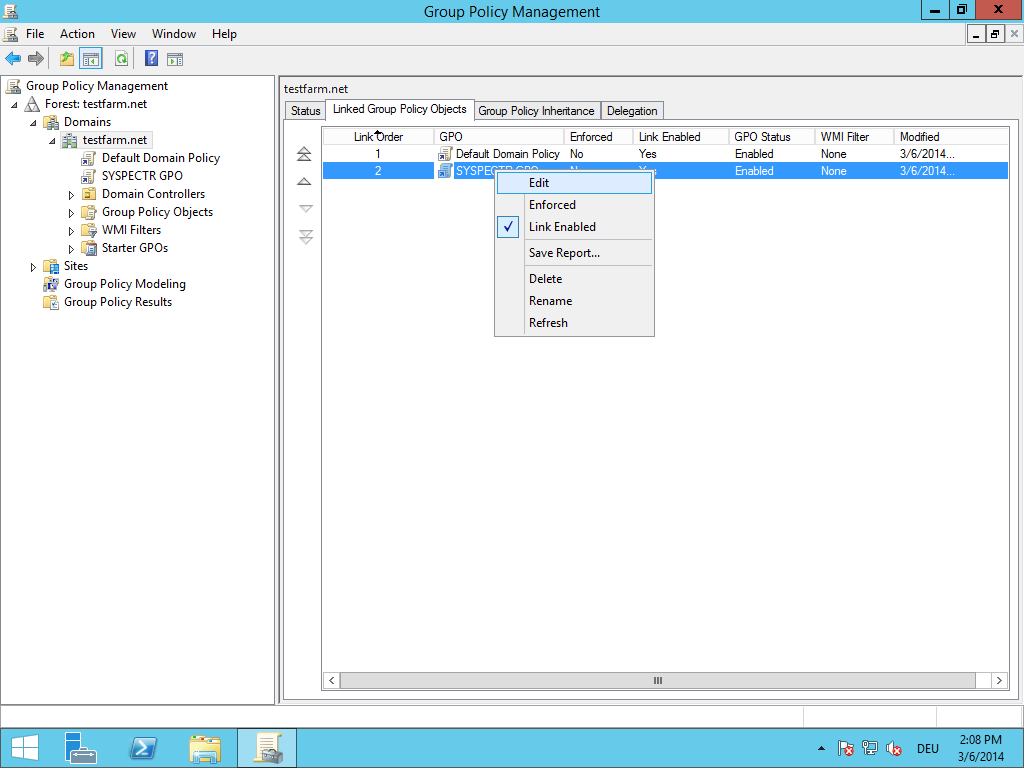Click the Group Policy Results icon

[51, 302]
